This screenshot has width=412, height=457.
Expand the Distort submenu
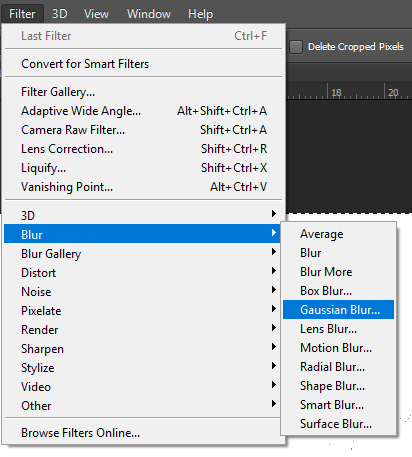pyautogui.click(x=142, y=273)
